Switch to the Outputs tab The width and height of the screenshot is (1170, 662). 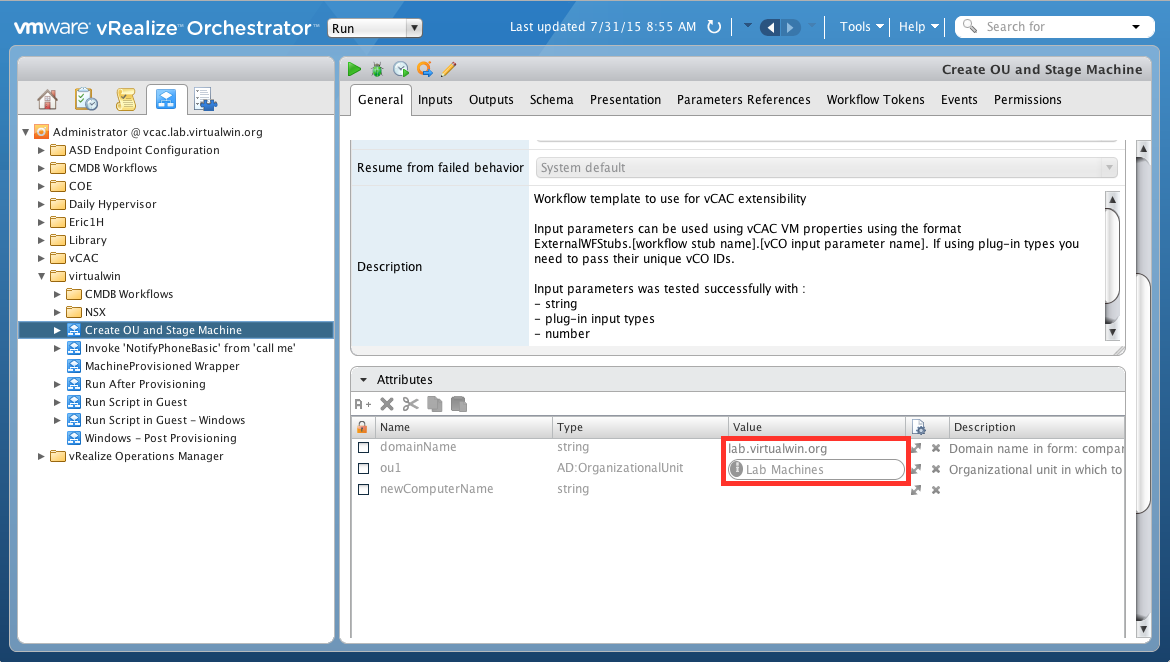click(491, 100)
